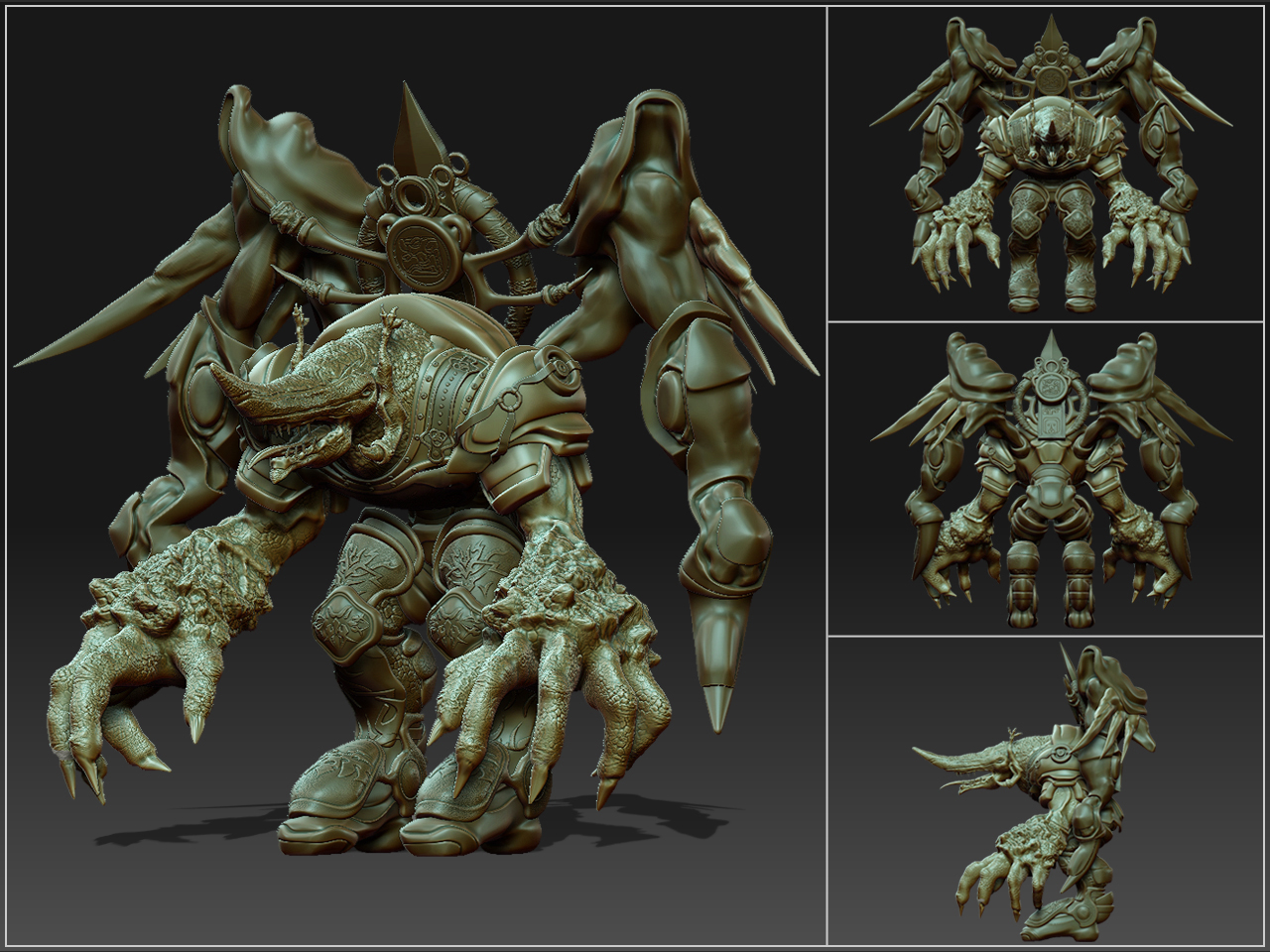
Task: Click the large three-quarter view creature panel
Action: 417,476
